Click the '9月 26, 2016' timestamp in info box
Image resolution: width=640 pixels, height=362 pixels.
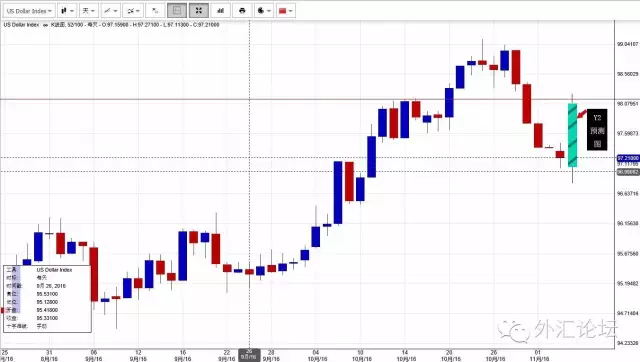coord(51,286)
